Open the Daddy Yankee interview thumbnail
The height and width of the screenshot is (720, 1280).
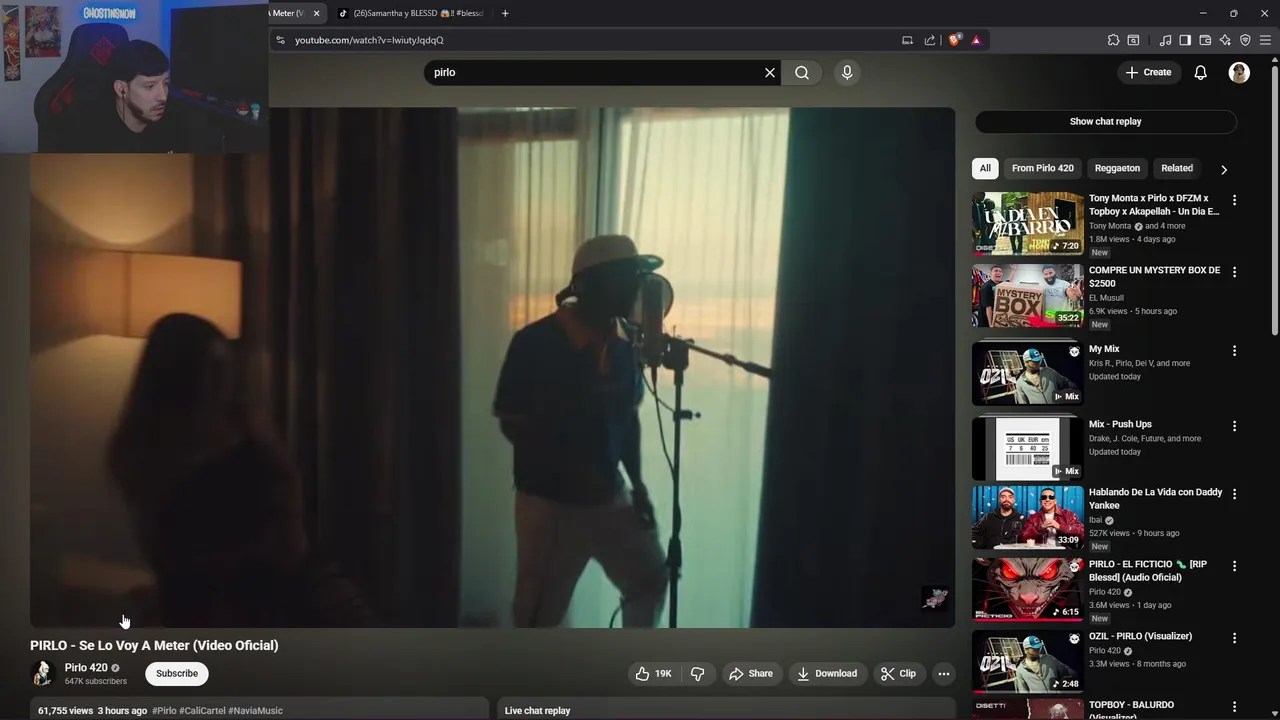1027,517
